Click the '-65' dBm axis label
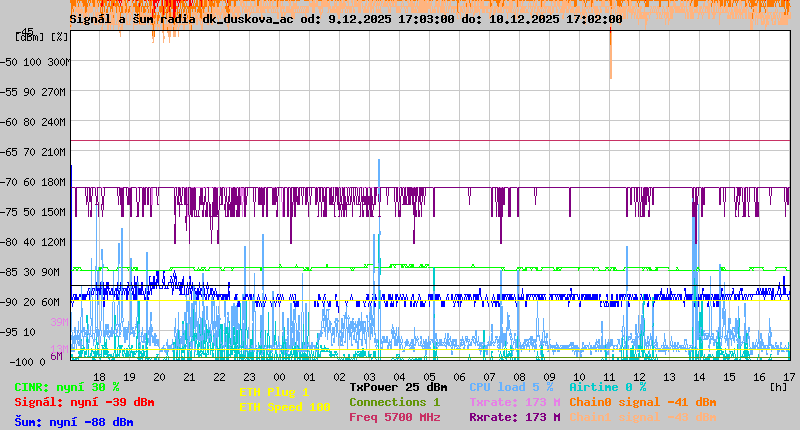 pyautogui.click(x=9, y=152)
